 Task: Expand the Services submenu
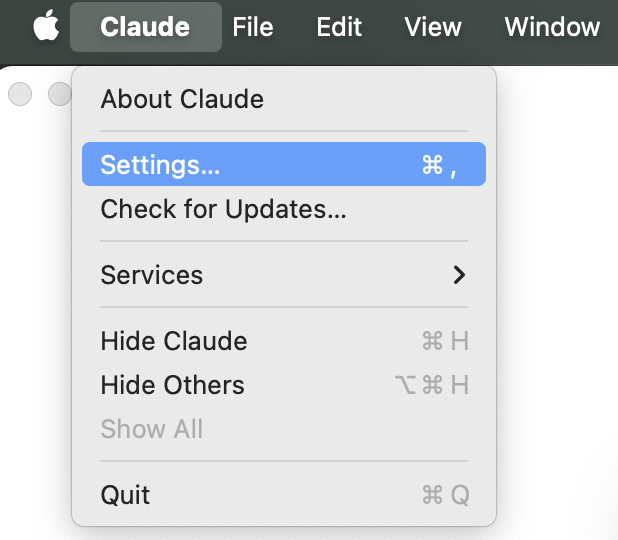tap(152, 275)
